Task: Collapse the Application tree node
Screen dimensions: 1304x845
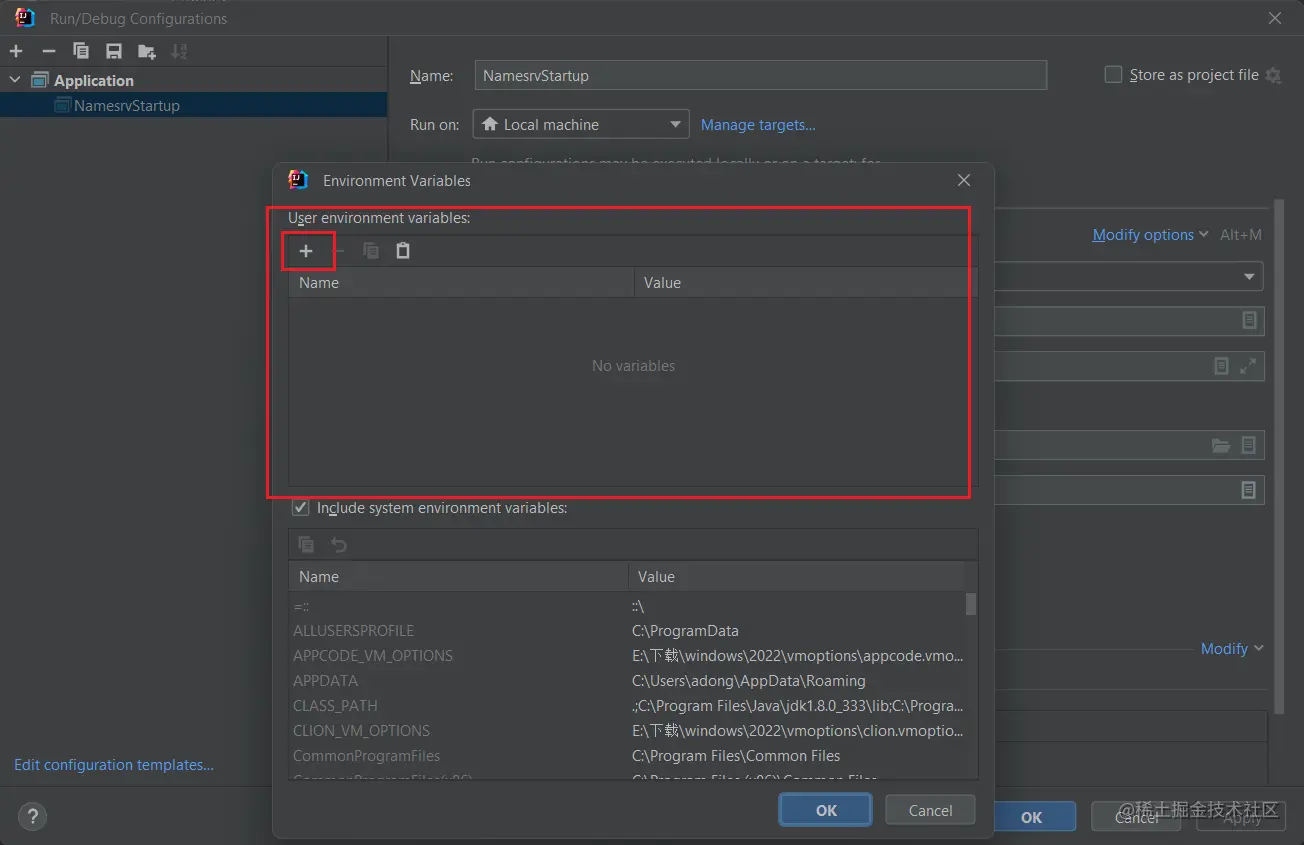Action: coord(15,80)
